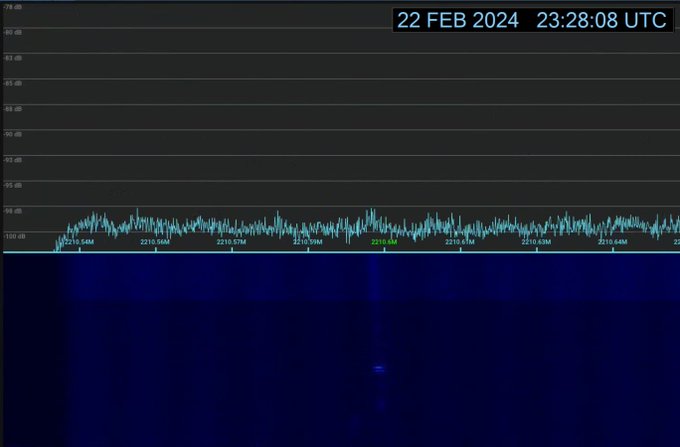Screen dimensions: 680x447
Task: Select the green 2210.6M center frequency label
Action: click(x=384, y=242)
